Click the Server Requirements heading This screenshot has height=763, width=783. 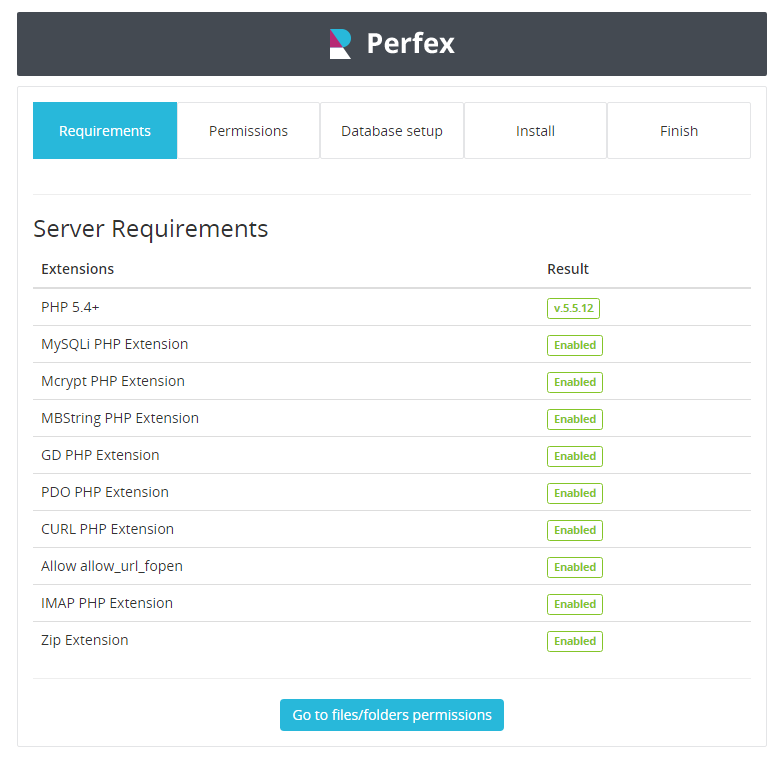pos(150,229)
